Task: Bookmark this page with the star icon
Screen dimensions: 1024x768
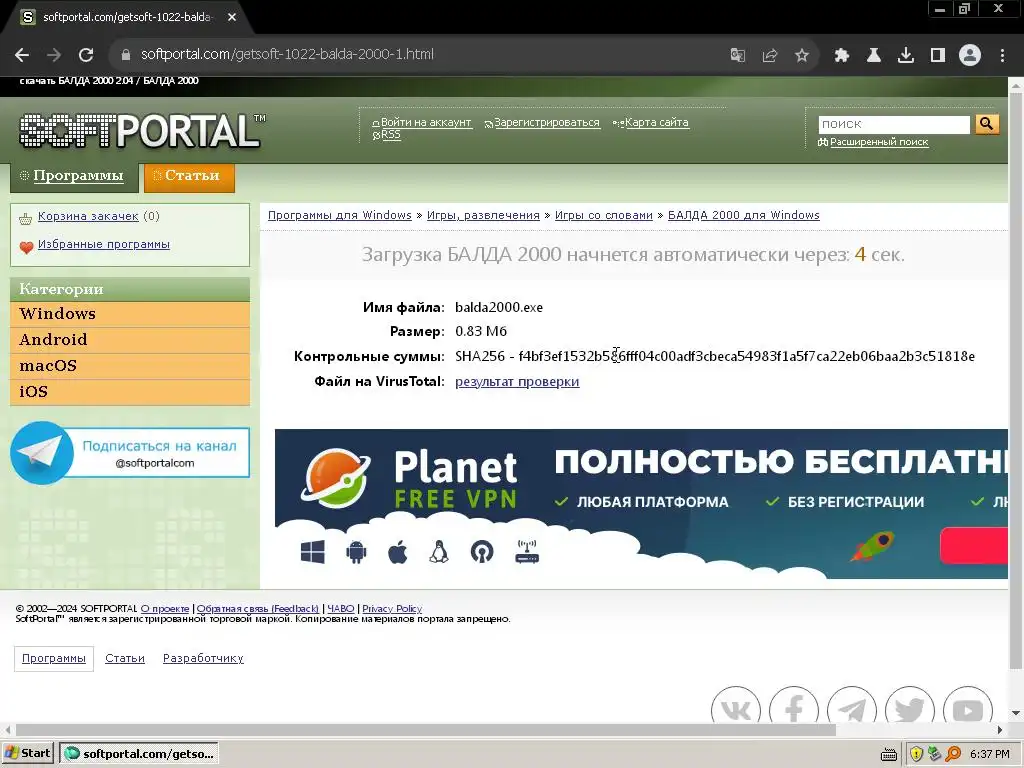Action: point(802,56)
